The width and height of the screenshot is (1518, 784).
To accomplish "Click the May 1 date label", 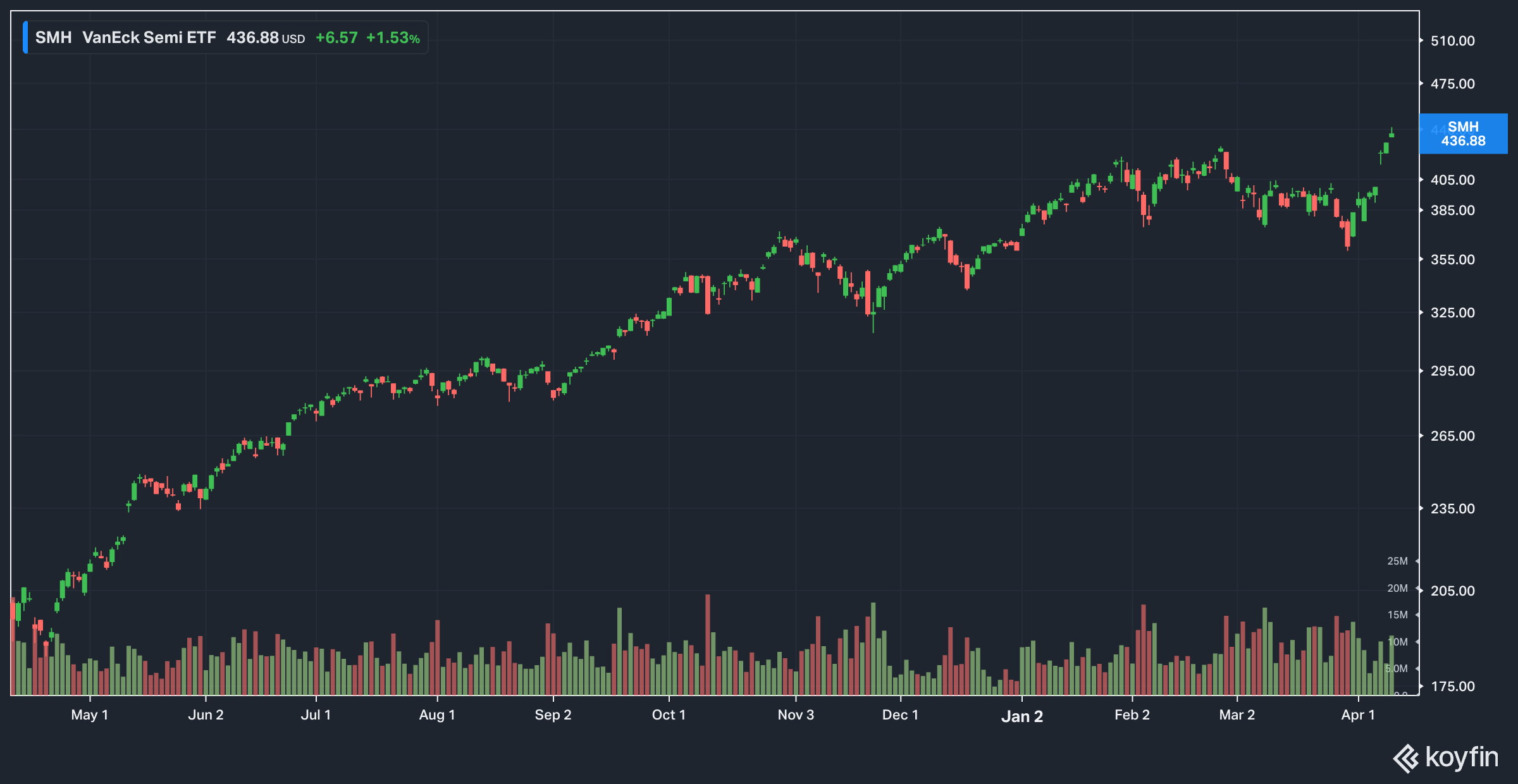I will (89, 715).
